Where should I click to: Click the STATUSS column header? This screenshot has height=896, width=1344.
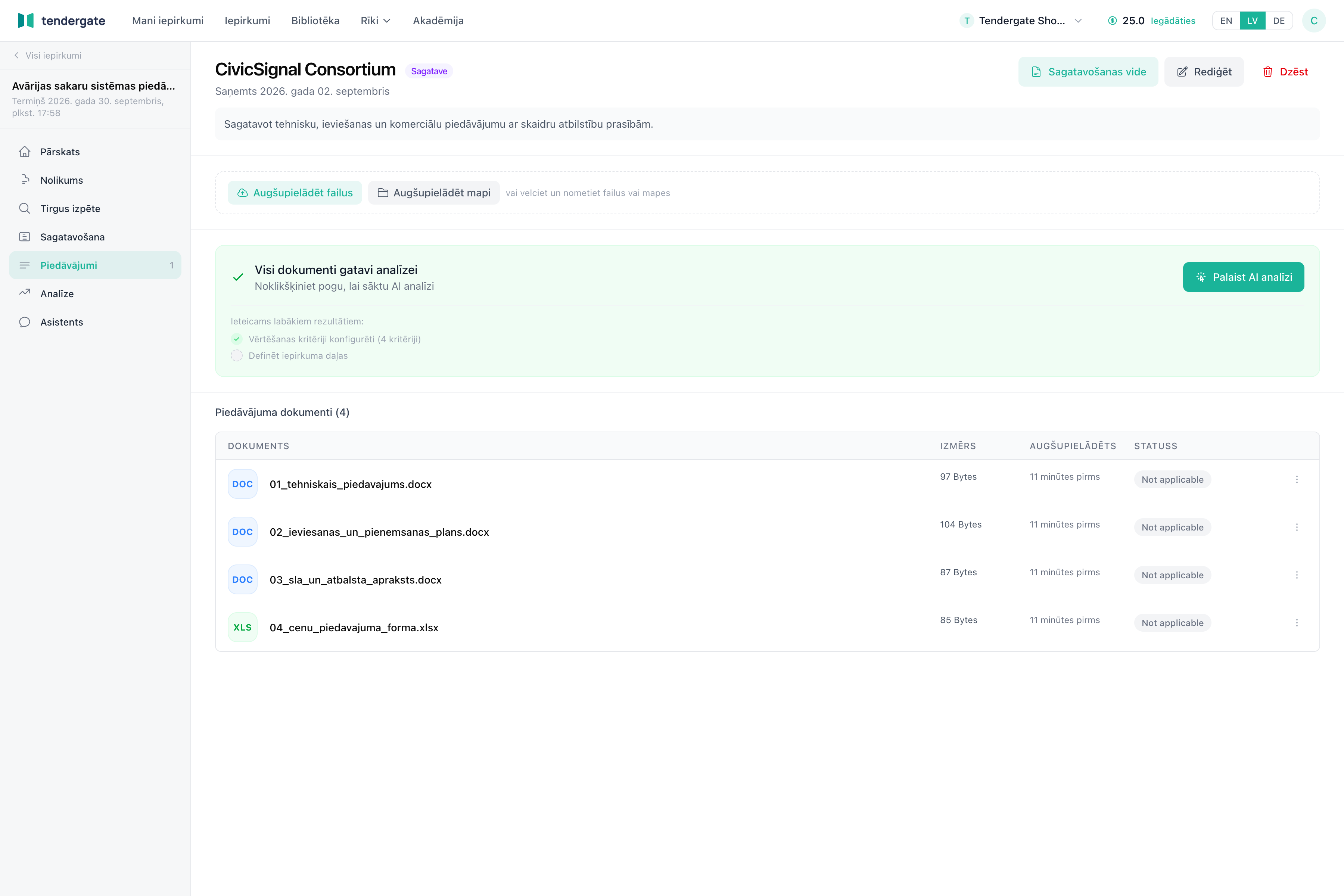(1155, 446)
